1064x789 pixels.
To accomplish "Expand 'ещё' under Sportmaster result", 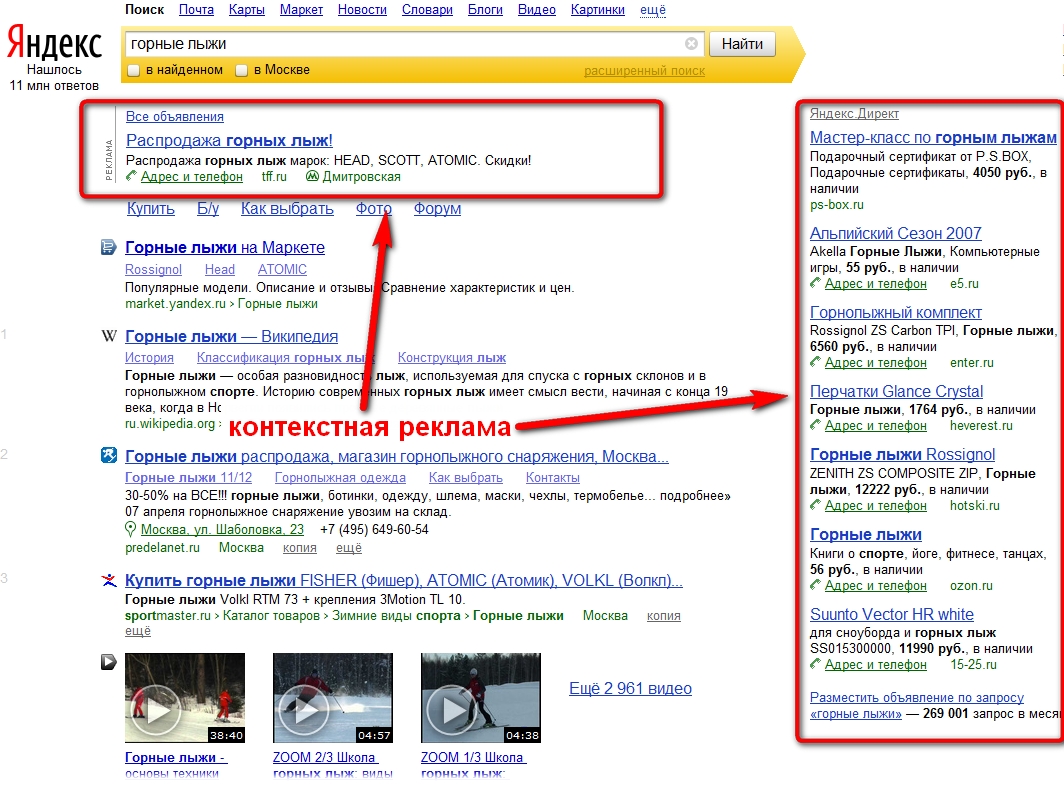I will [138, 631].
